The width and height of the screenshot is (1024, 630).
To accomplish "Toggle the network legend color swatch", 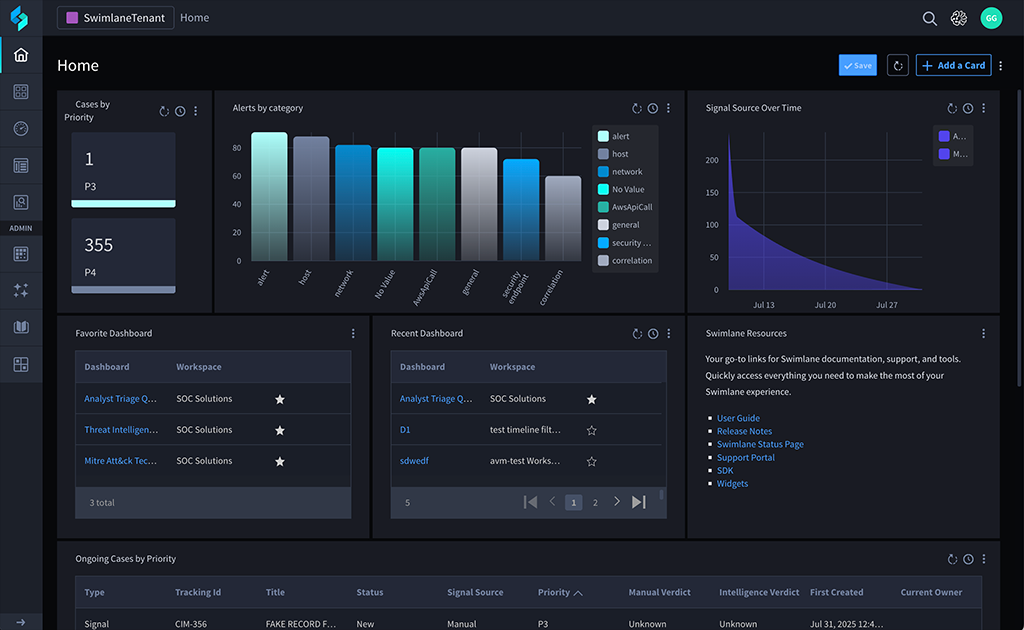I will point(603,172).
